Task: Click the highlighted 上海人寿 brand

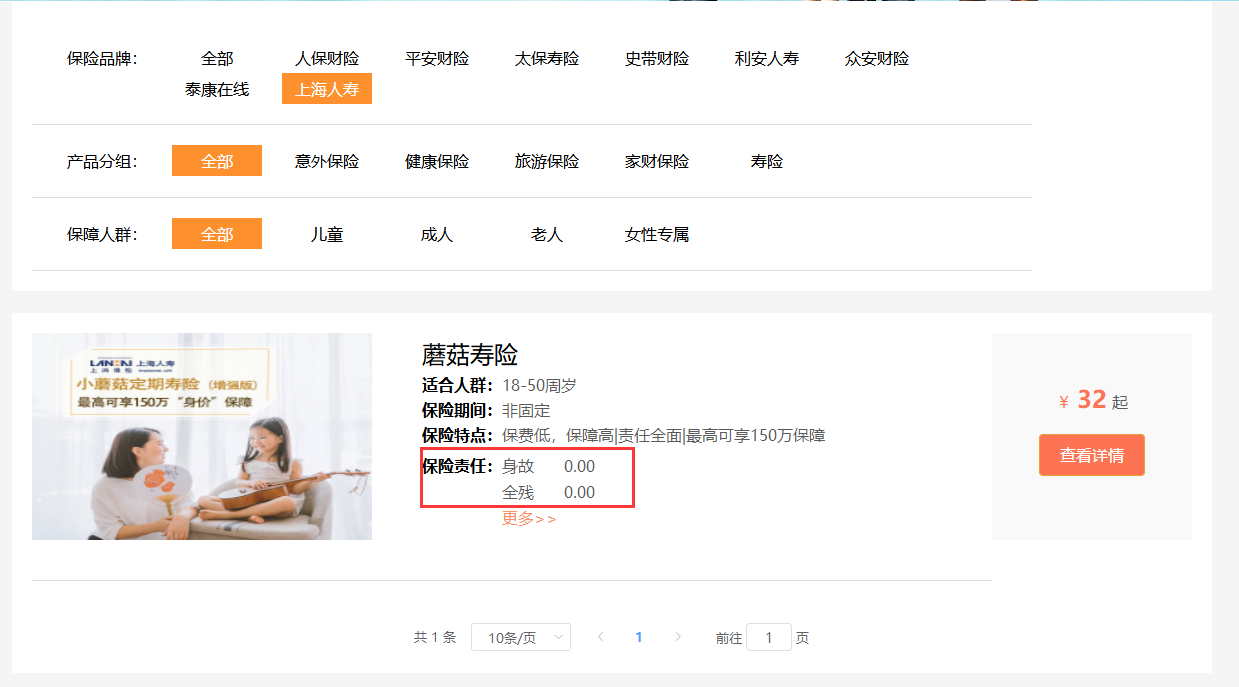Action: coord(327,89)
